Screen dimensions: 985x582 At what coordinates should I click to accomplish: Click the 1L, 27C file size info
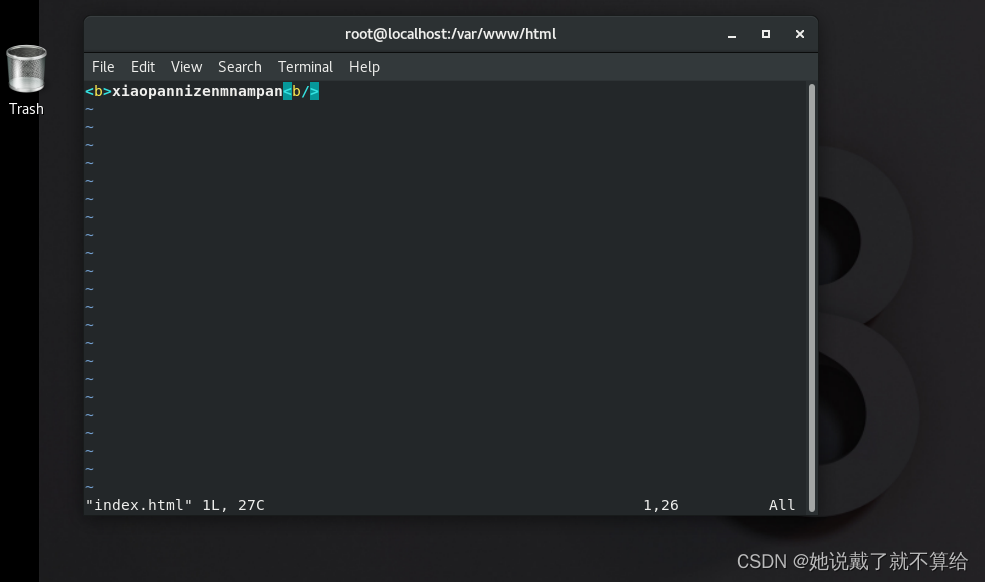[233, 504]
